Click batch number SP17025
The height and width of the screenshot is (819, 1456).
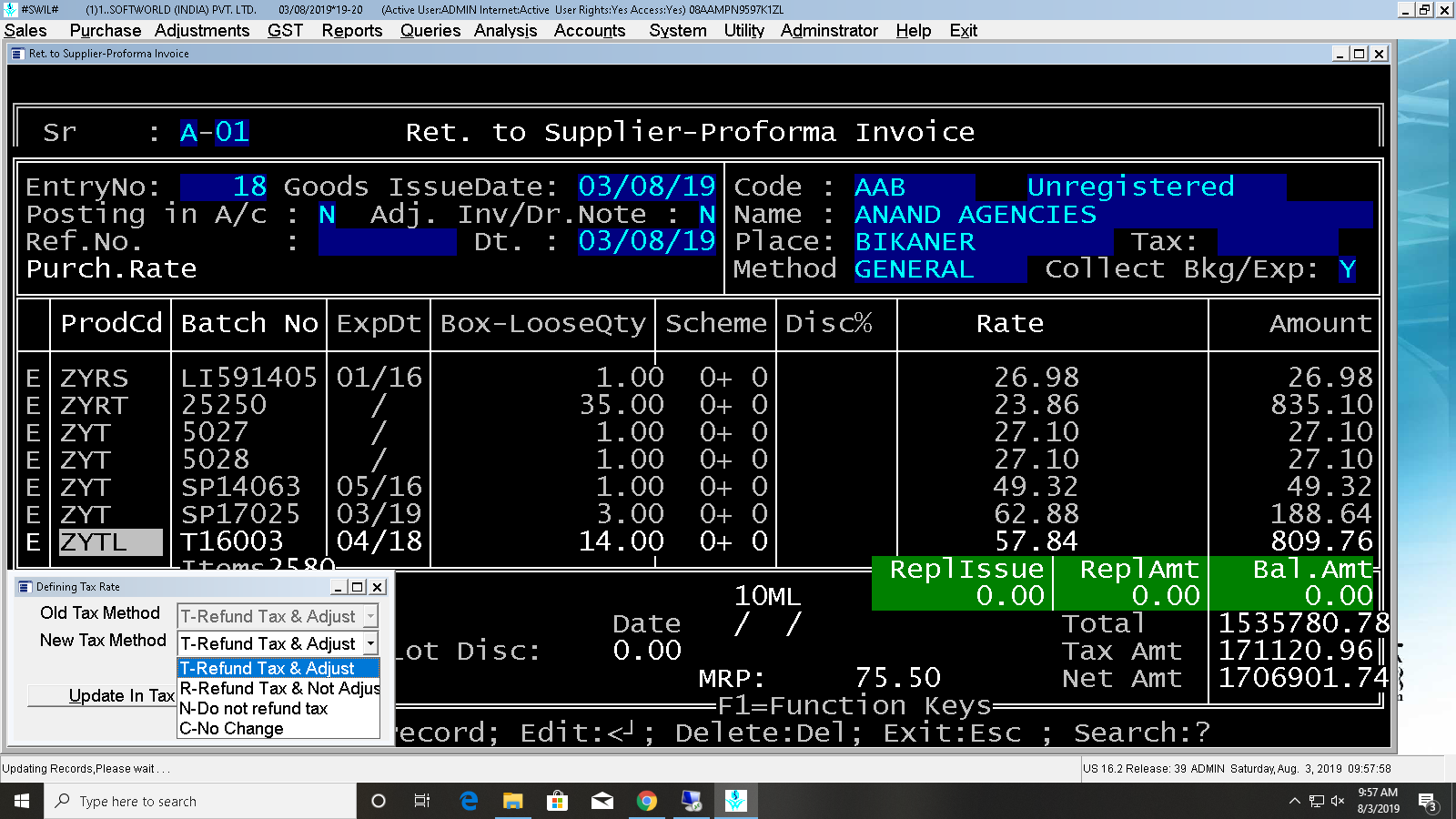click(x=241, y=515)
